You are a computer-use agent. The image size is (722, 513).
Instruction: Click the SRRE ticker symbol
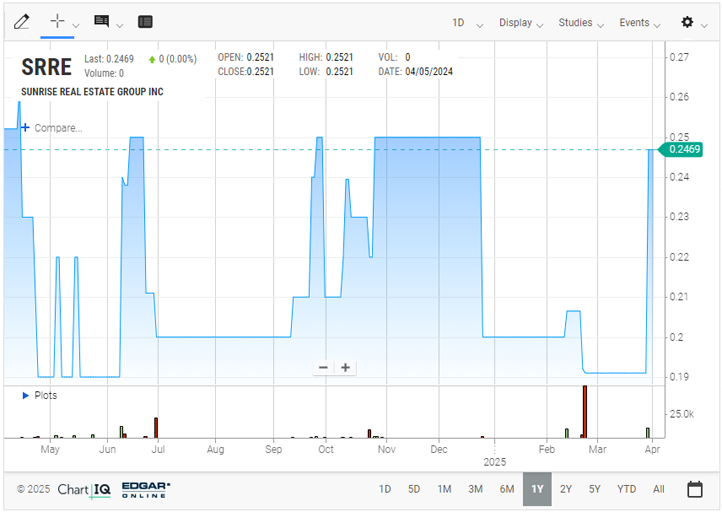pos(46,67)
